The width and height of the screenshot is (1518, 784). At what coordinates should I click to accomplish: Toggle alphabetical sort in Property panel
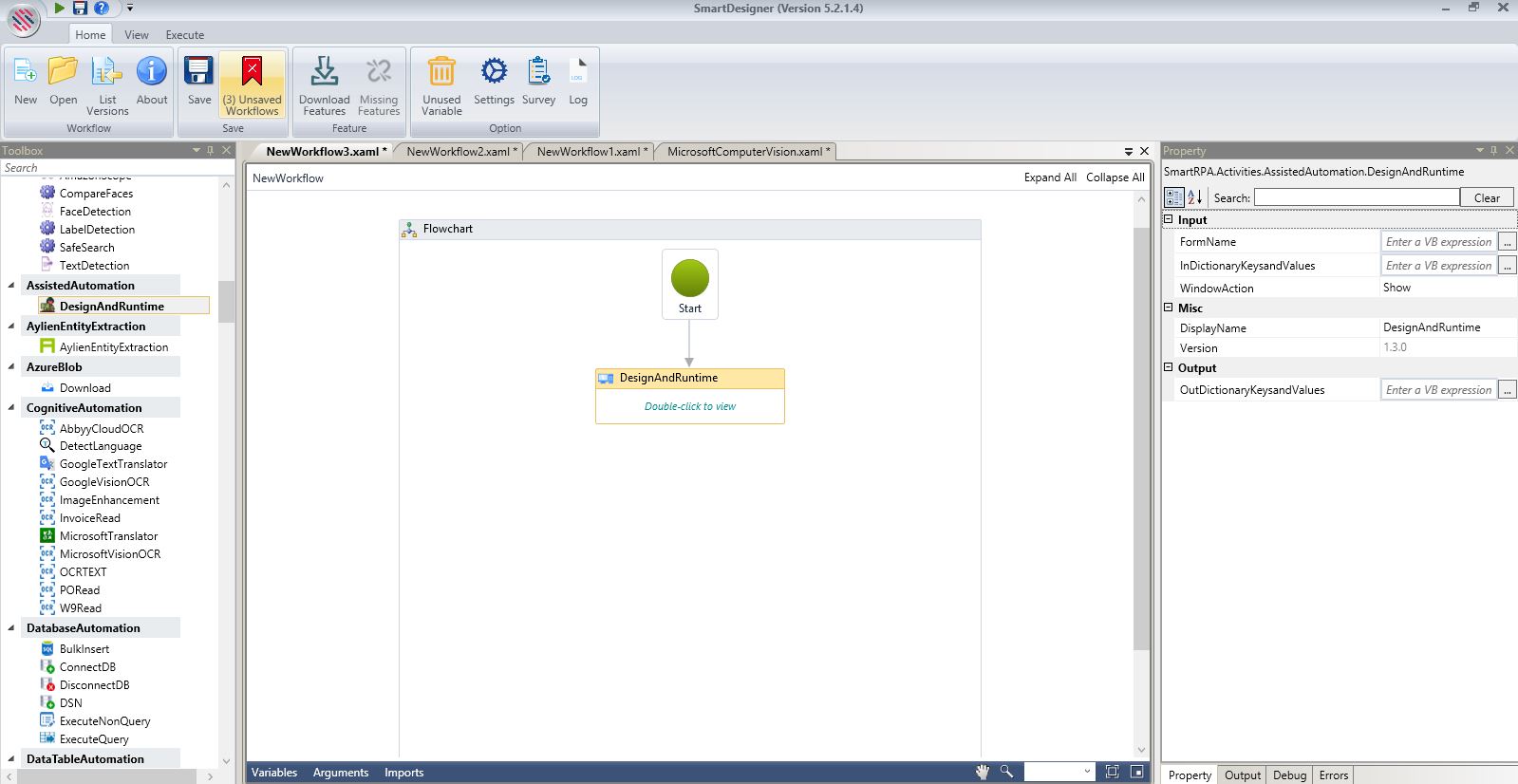(1195, 197)
